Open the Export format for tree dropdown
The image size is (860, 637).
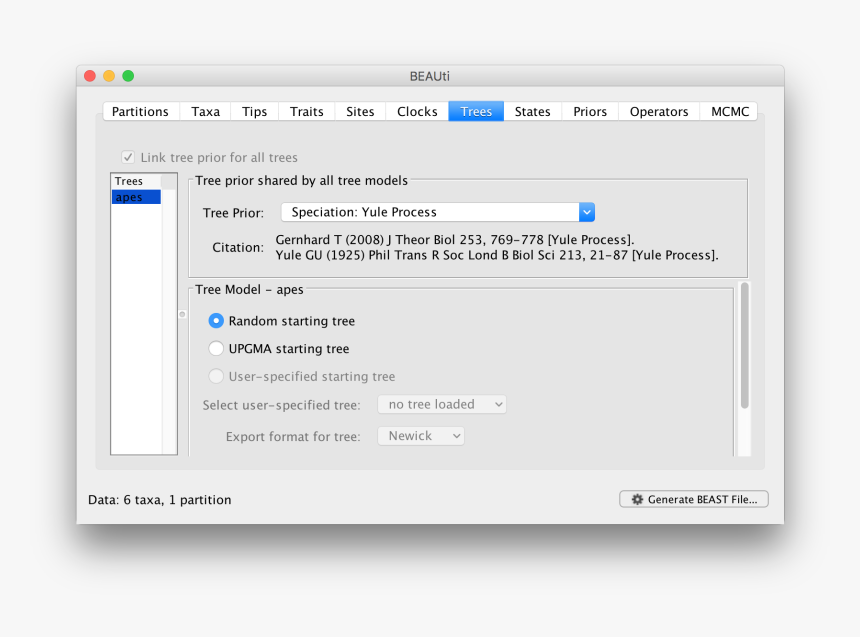(x=420, y=435)
